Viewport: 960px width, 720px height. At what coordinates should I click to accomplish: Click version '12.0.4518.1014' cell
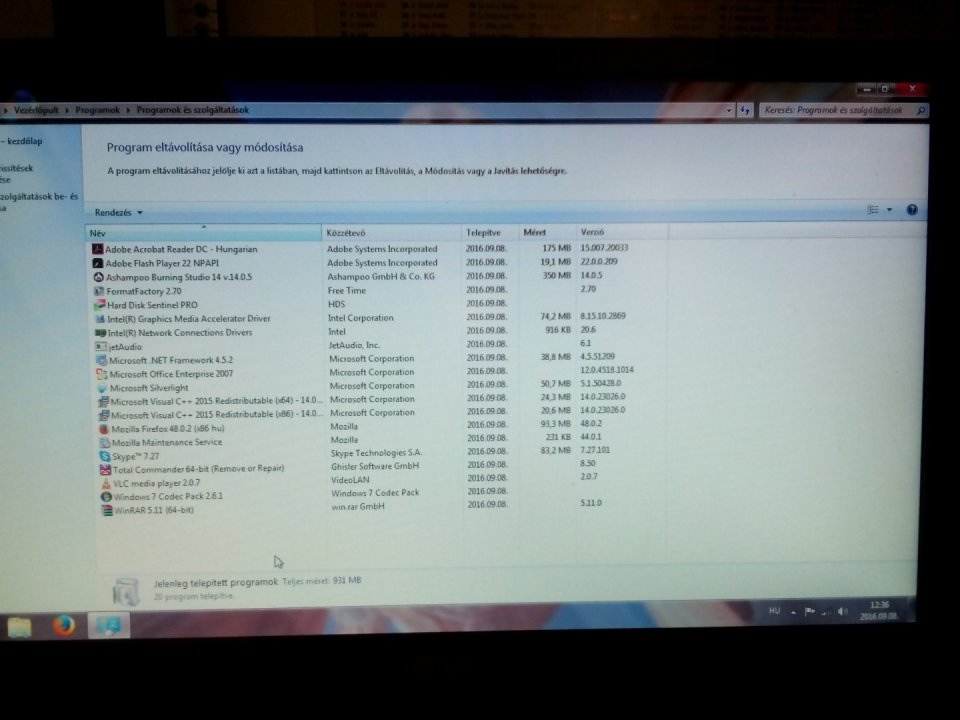click(607, 370)
